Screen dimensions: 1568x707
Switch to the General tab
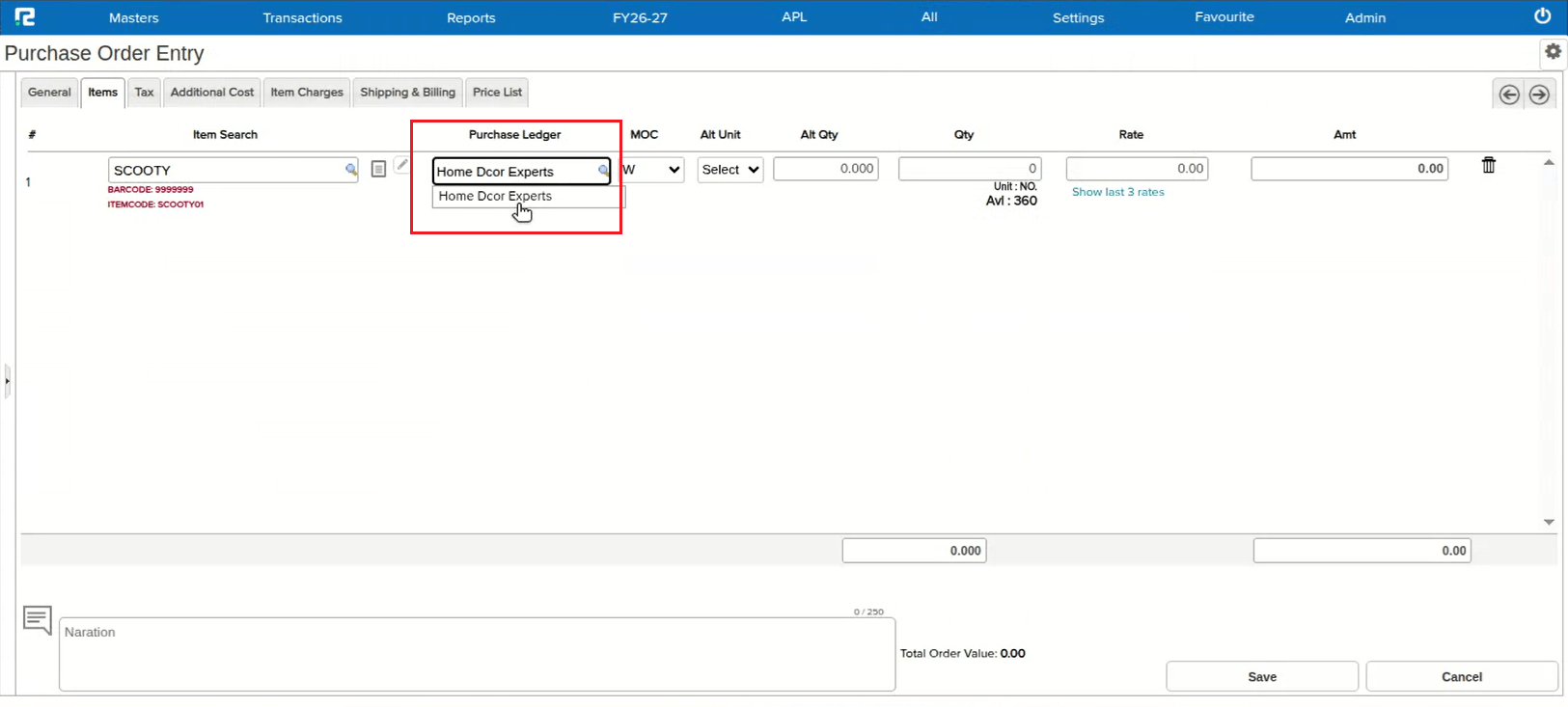pos(49,93)
